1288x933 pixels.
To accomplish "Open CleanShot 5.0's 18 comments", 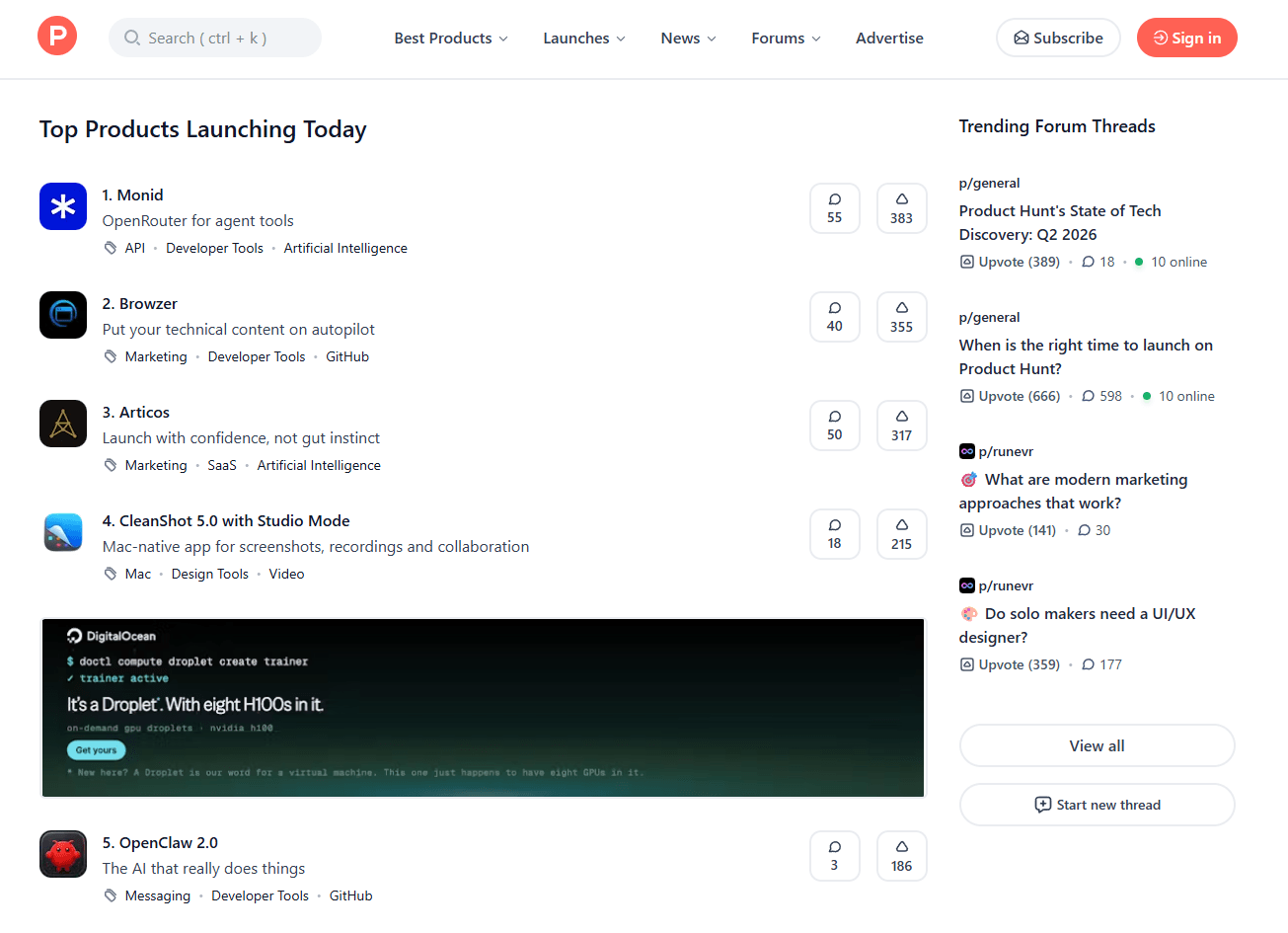I will 835,534.
